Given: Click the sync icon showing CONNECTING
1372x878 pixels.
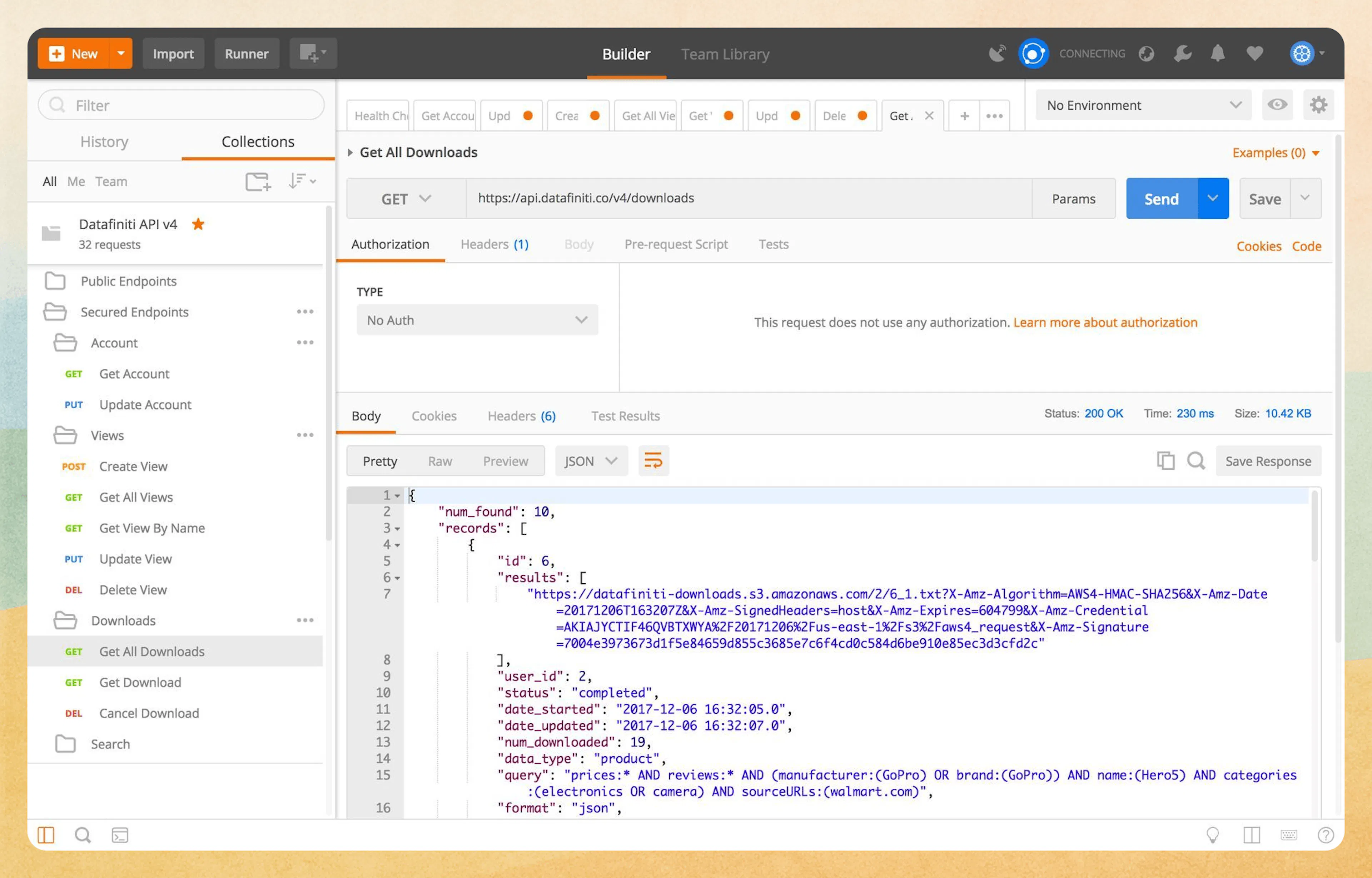Looking at the screenshot, I should (x=1033, y=53).
